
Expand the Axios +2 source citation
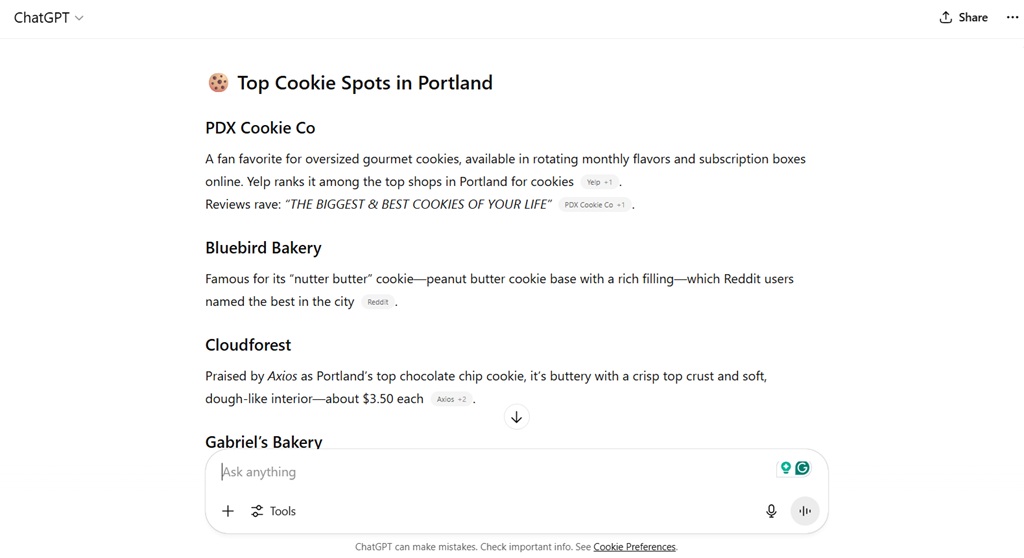pos(451,399)
